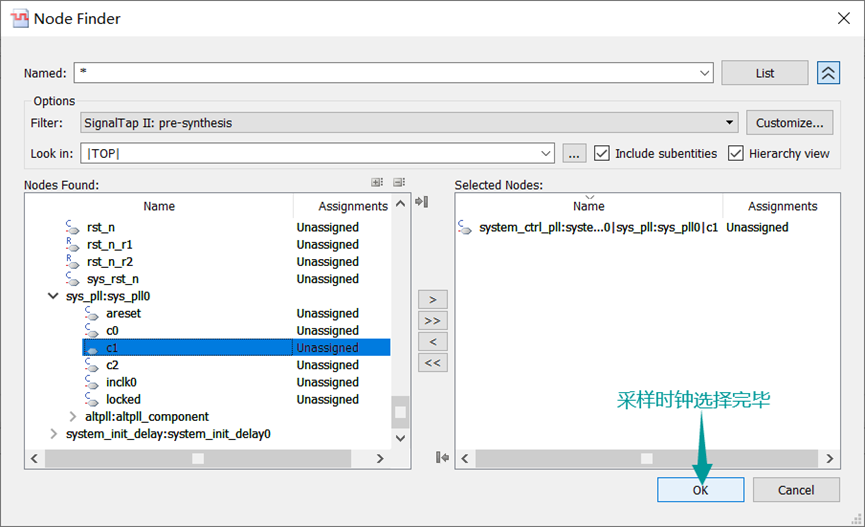Viewport: 865px width, 527px height.
Task: Click the expand-all icon above Nodes Found
Action: pyautogui.click(x=377, y=182)
